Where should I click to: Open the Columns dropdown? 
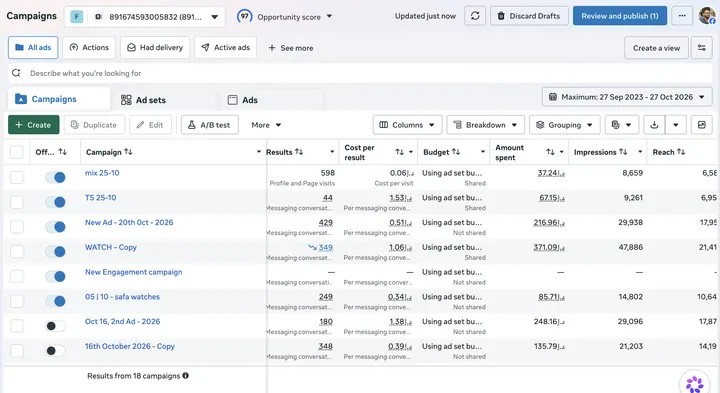click(407, 125)
